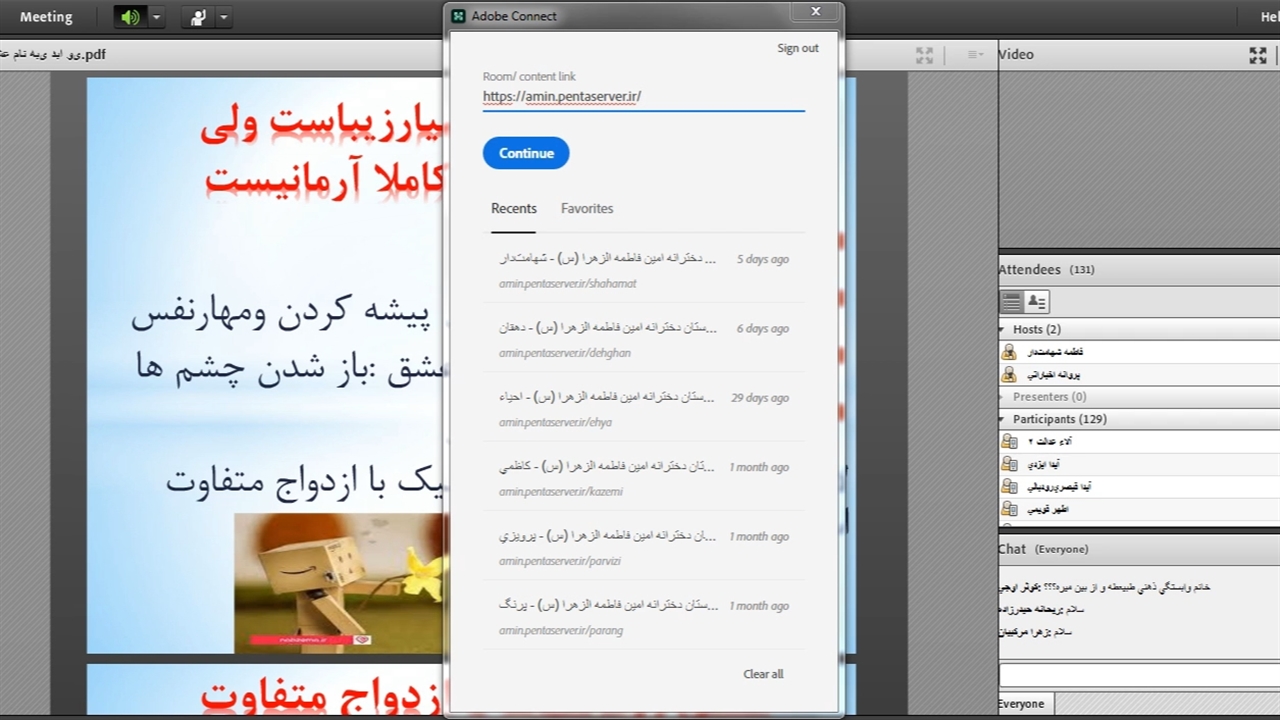Mute the green speaker icon
This screenshot has width=1280, height=720.
point(130,17)
